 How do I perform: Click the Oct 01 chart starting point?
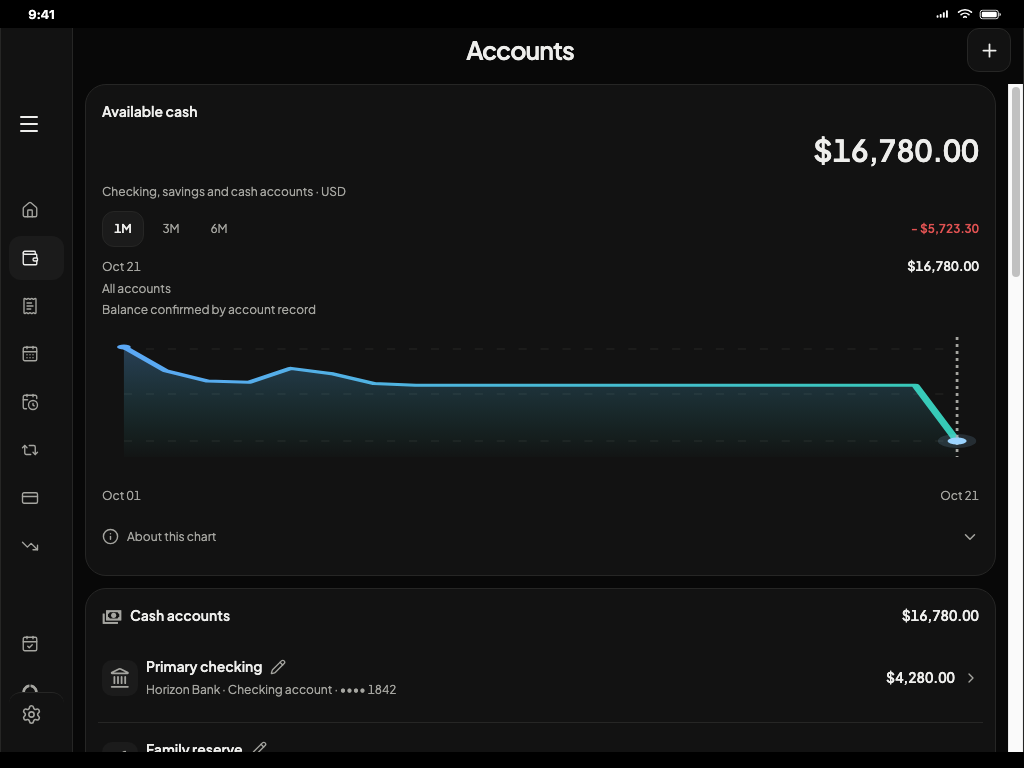pyautogui.click(x=124, y=347)
